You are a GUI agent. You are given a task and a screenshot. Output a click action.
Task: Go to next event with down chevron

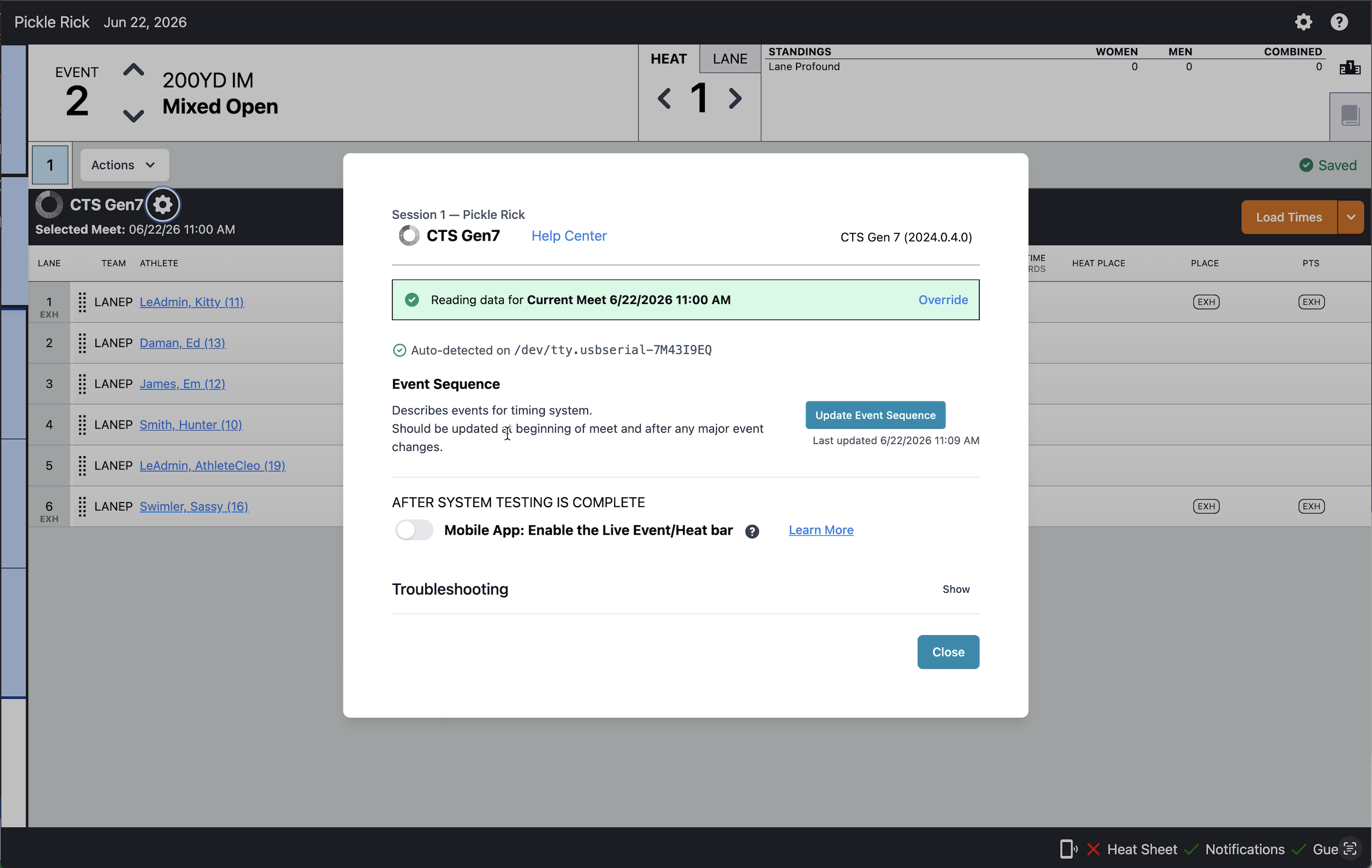tap(133, 116)
